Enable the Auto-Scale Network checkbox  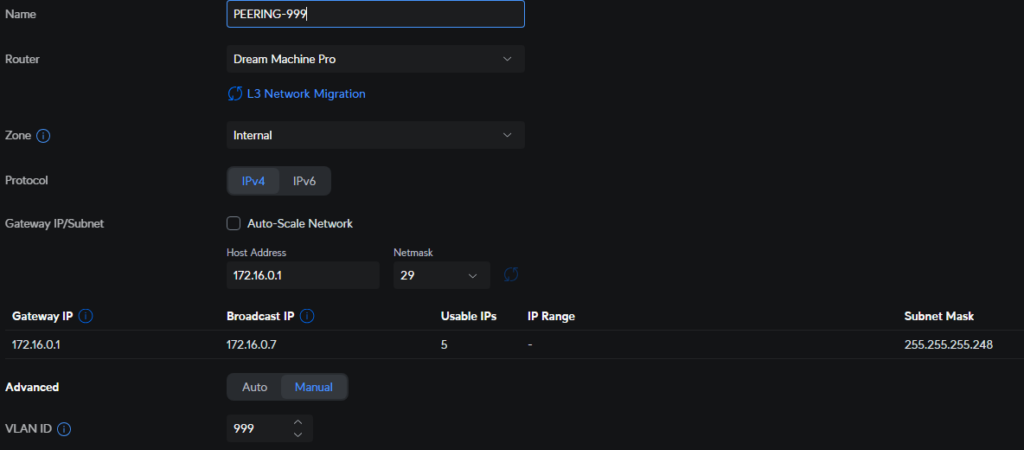click(234, 224)
